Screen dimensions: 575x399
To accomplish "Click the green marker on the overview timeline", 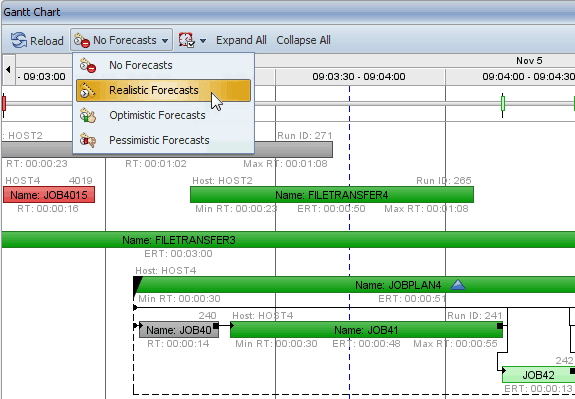I will coord(503,103).
